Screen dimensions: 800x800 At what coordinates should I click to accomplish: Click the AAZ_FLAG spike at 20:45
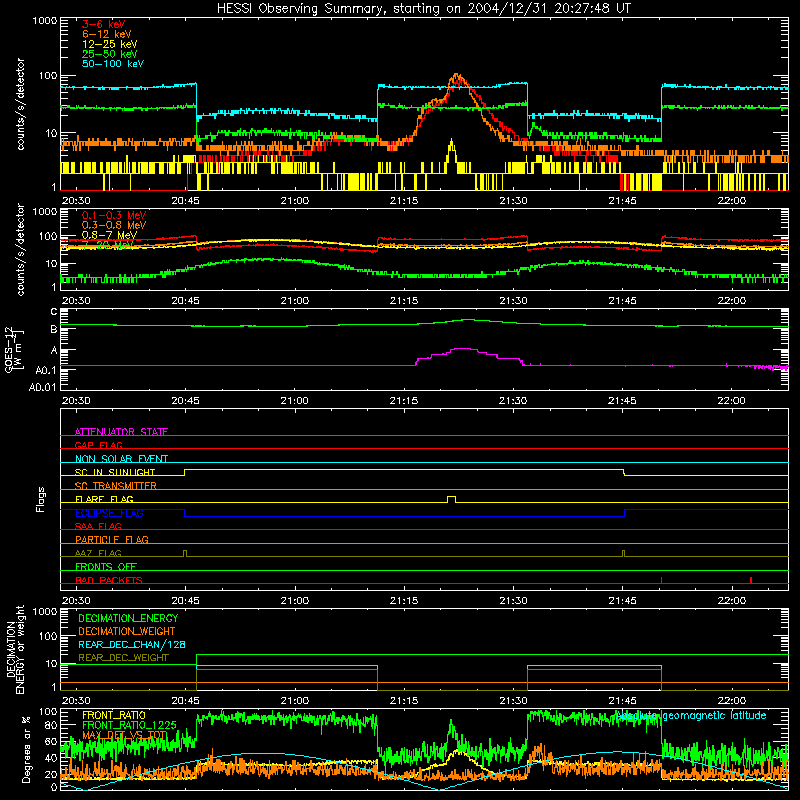click(185, 553)
